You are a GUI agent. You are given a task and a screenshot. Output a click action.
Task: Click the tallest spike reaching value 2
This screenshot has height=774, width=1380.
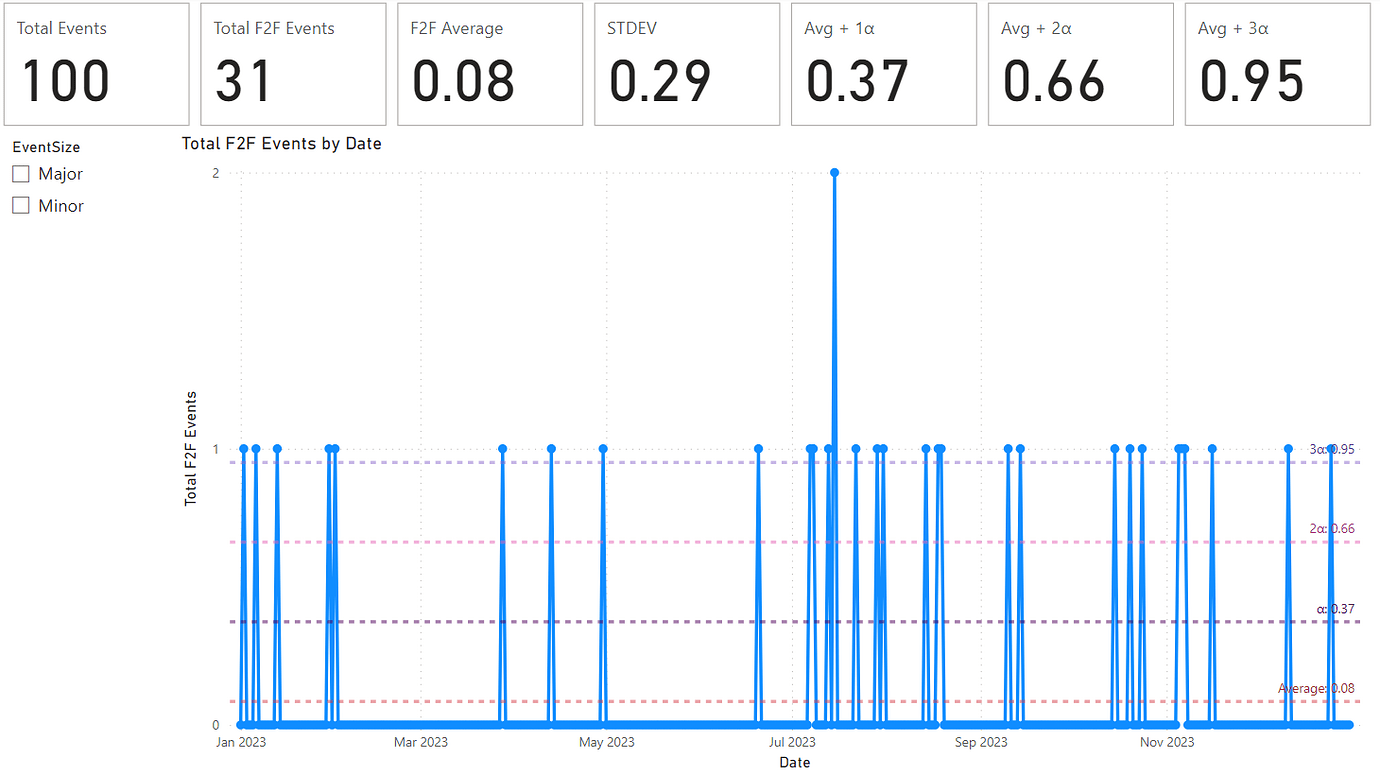[x=835, y=173]
